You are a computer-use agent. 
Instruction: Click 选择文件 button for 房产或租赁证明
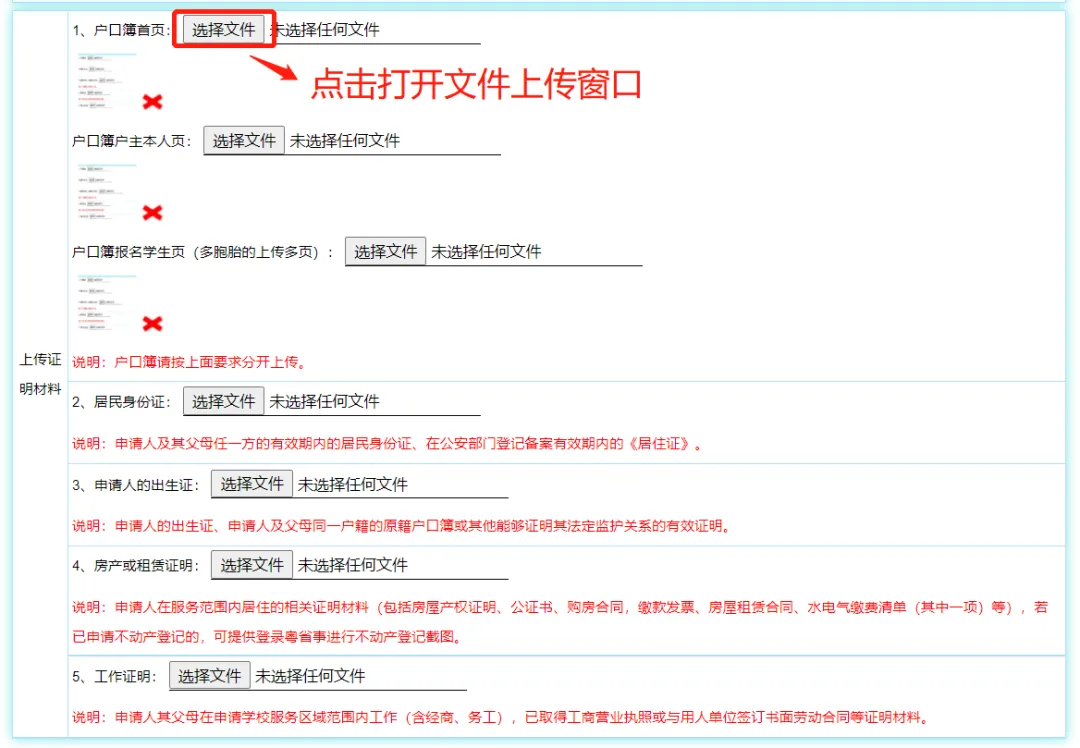point(251,565)
